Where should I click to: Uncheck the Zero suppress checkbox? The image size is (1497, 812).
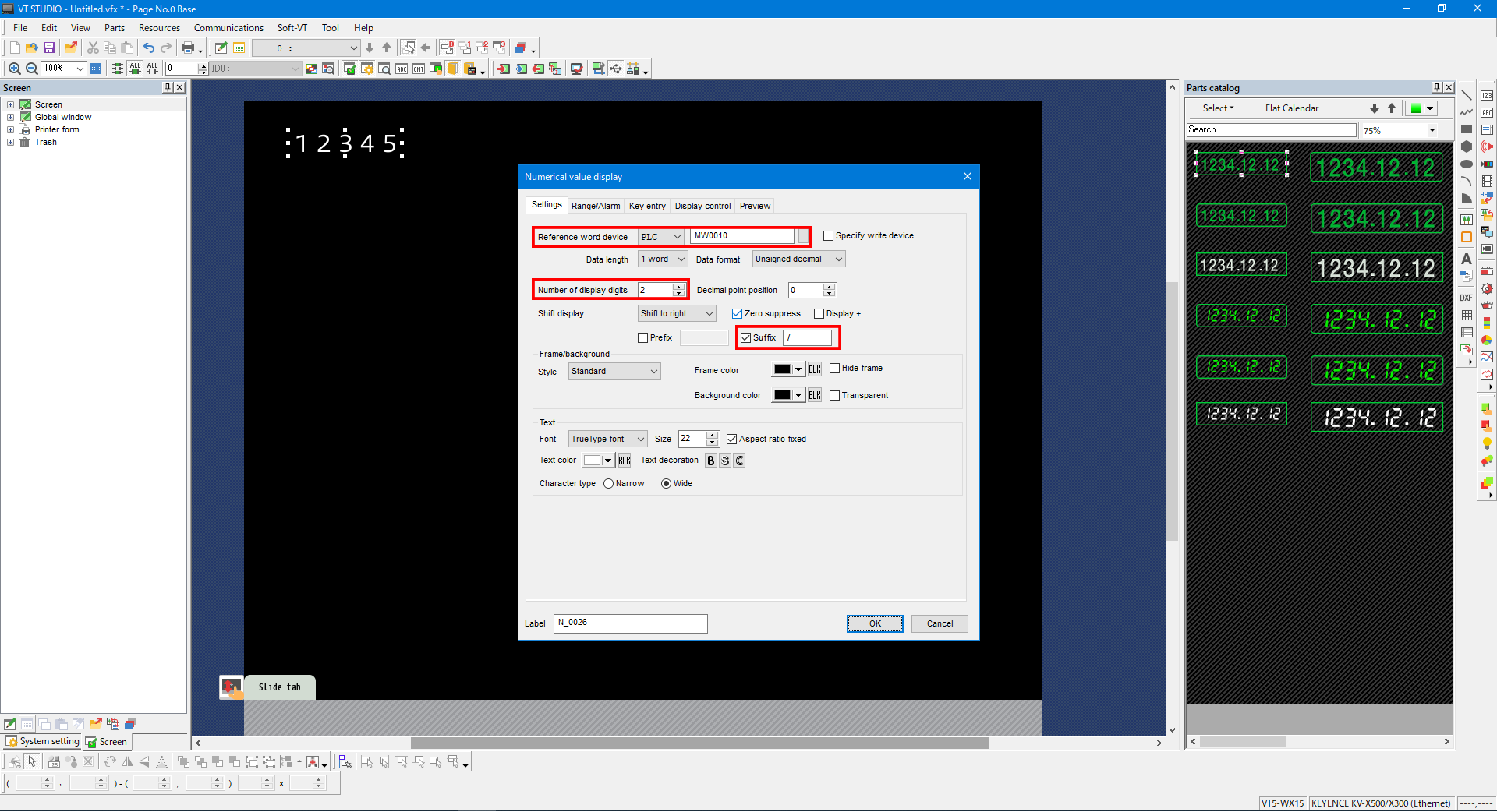point(737,314)
